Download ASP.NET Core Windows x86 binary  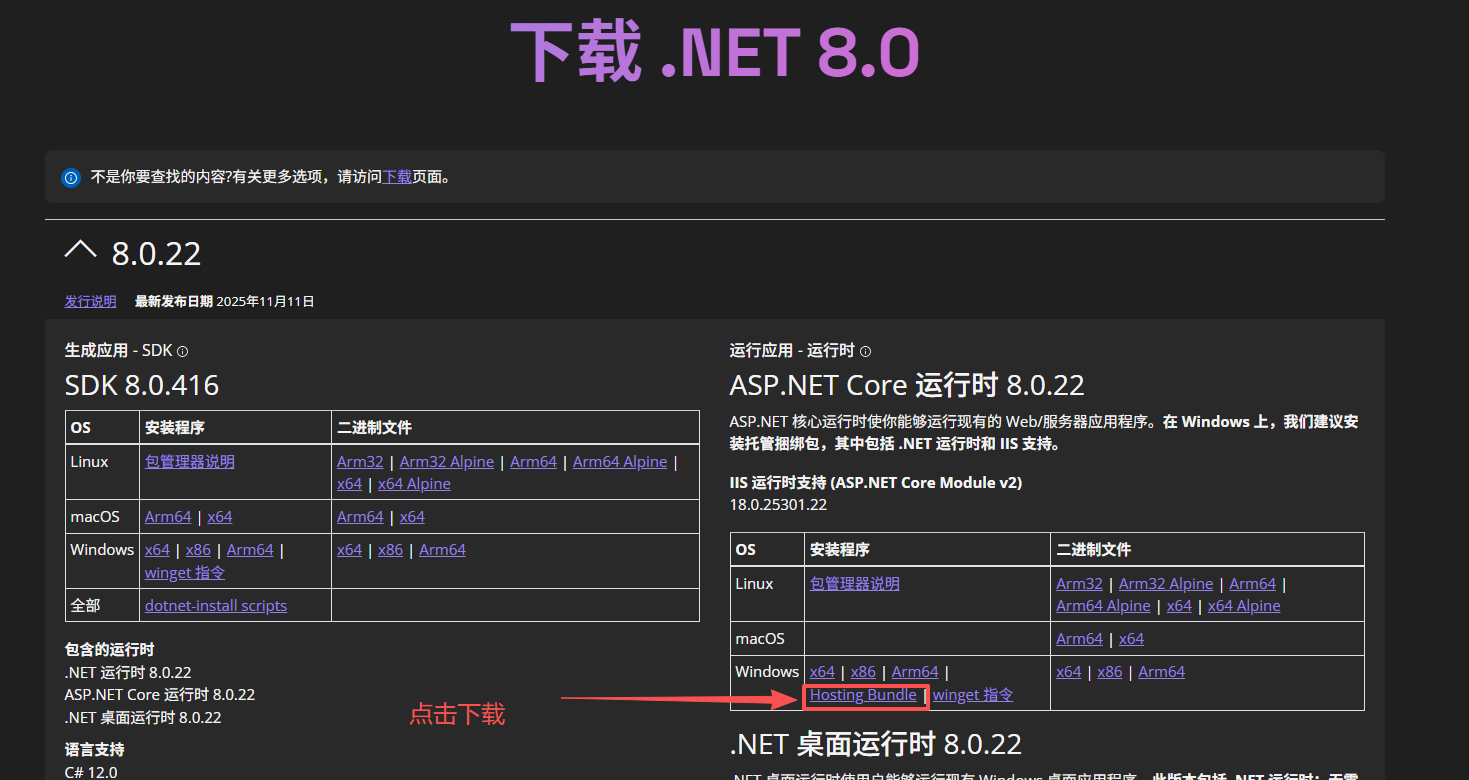tap(1110, 672)
